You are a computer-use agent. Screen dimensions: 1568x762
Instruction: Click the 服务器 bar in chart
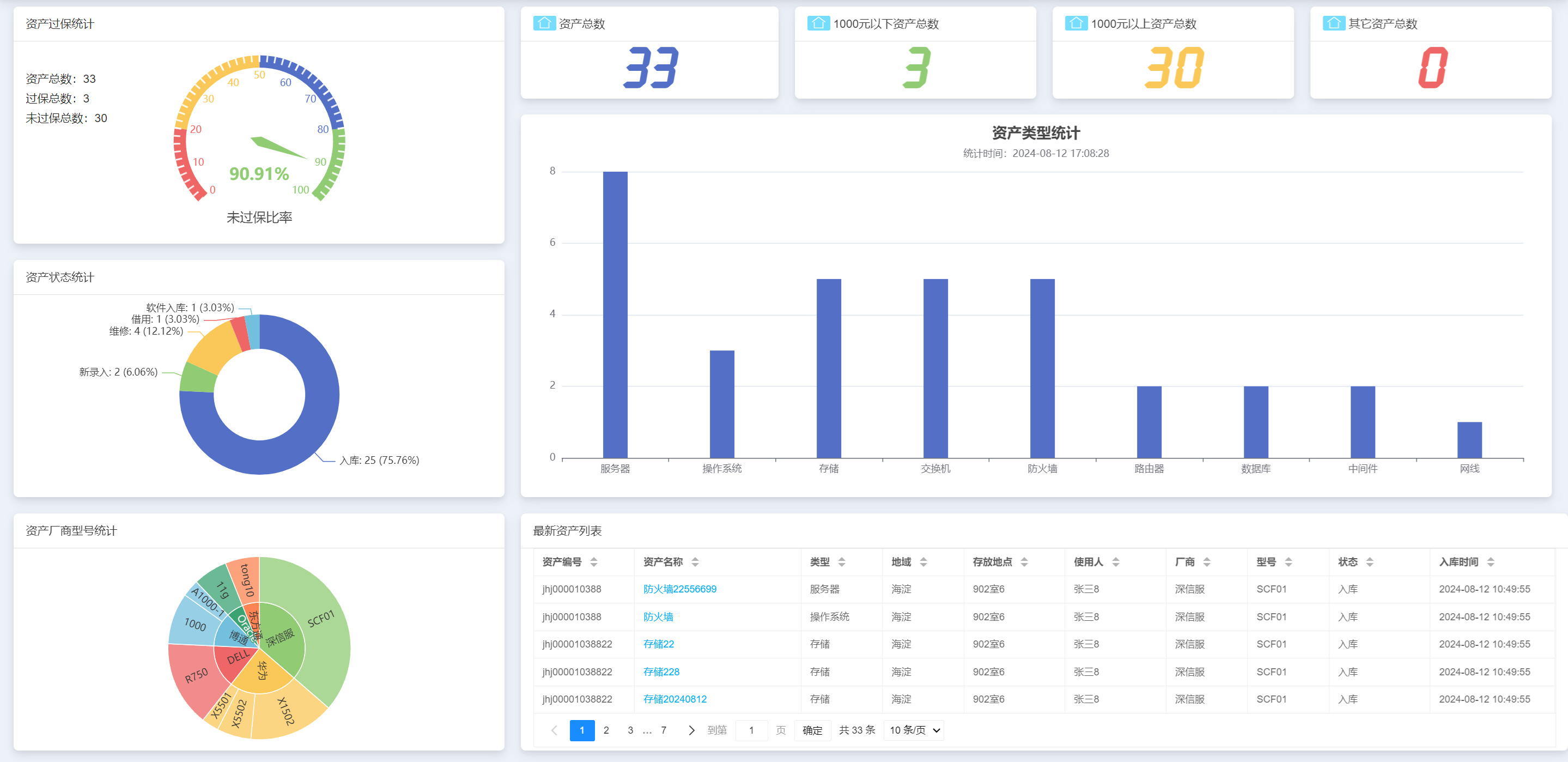[615, 315]
